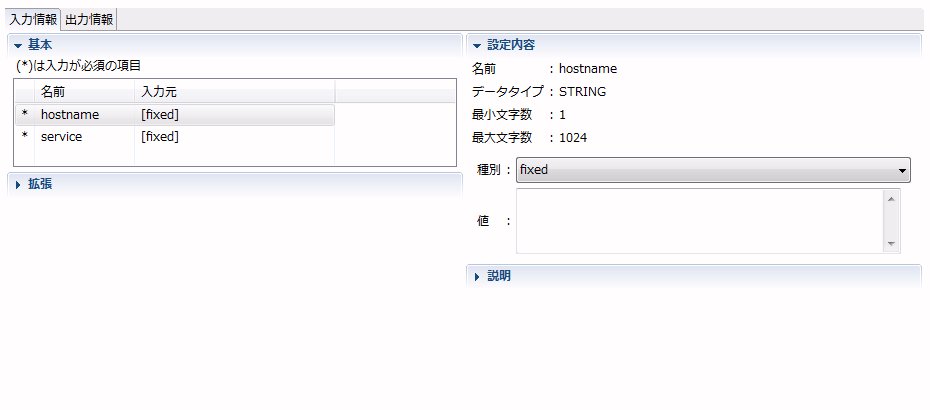Image resolution: width=930 pixels, height=410 pixels.
Task: Click the 値 text input area
Action: click(x=699, y=220)
